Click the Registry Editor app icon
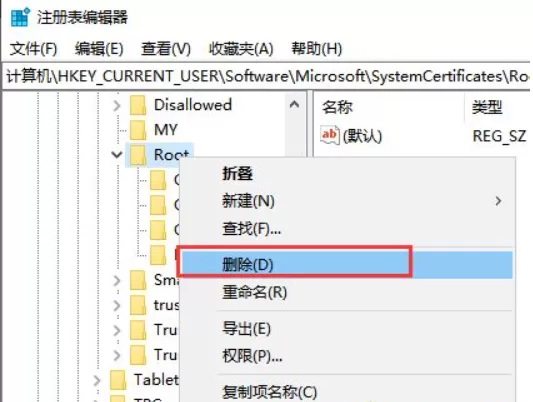The image size is (533, 402). click(20, 17)
